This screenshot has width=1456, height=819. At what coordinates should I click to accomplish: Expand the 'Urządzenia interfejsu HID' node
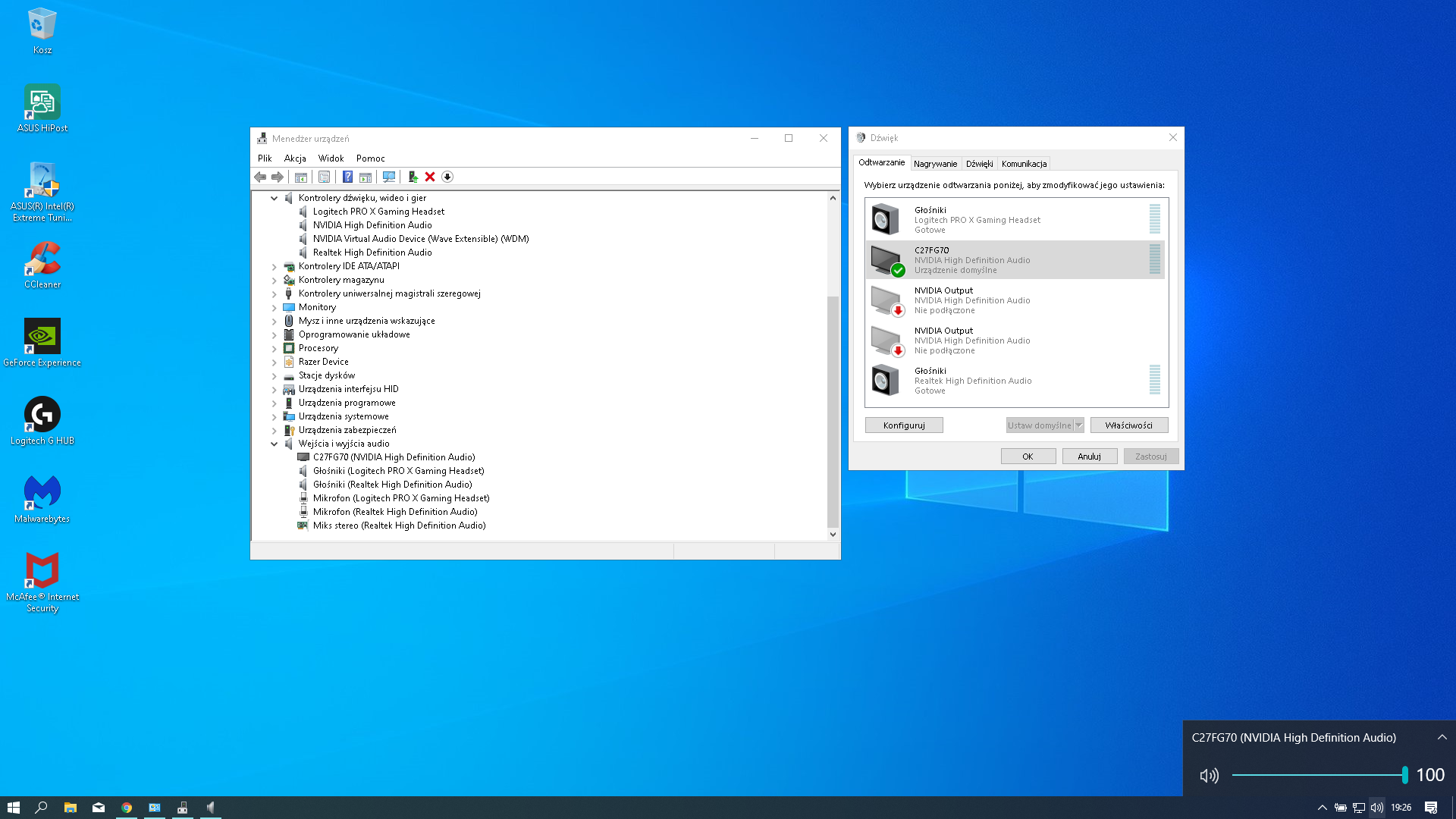click(x=274, y=389)
